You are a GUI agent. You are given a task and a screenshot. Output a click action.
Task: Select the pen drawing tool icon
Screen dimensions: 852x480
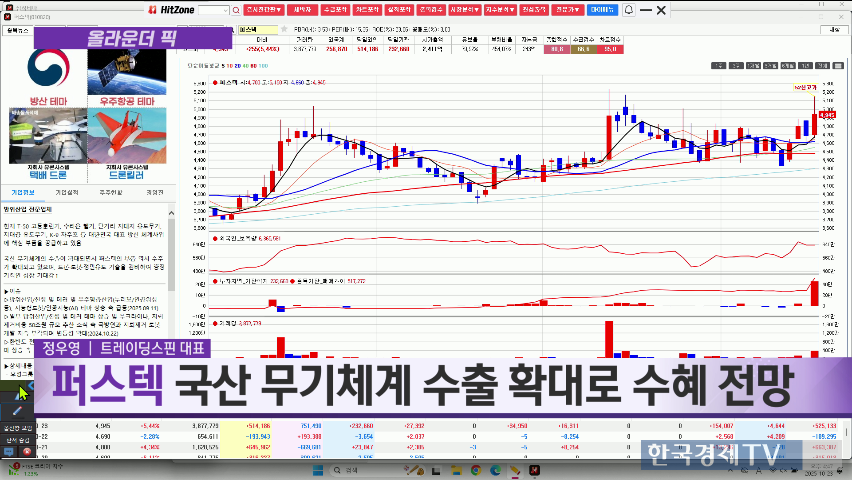pyautogui.click(x=17, y=410)
